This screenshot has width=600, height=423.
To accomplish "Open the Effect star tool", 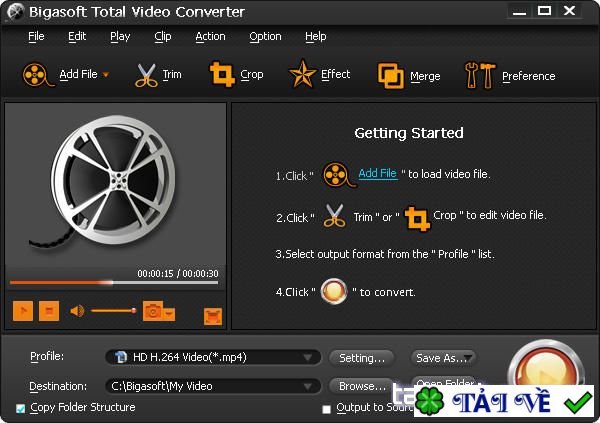I will [302, 74].
